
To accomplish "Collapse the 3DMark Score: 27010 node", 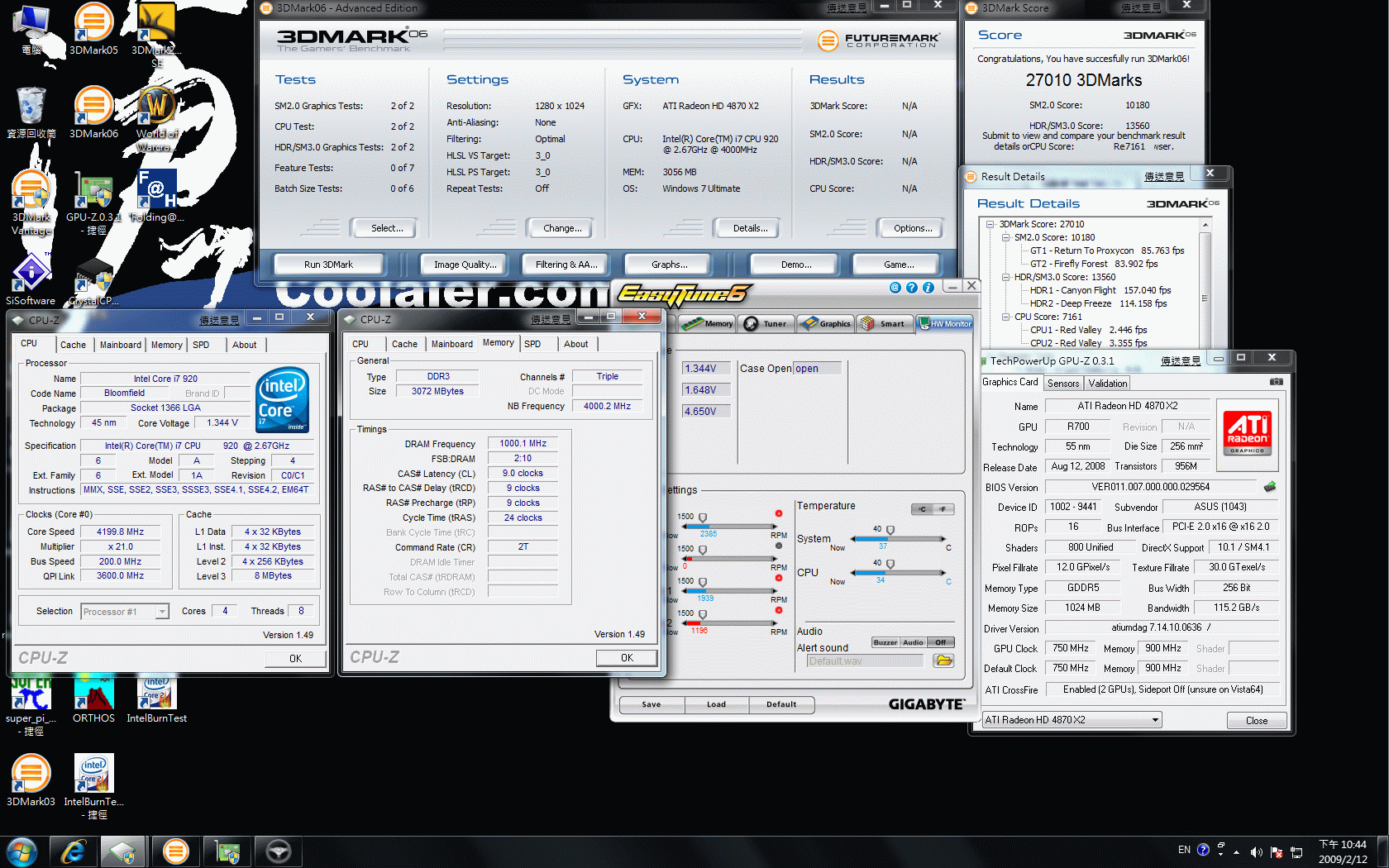I will pos(990,224).
